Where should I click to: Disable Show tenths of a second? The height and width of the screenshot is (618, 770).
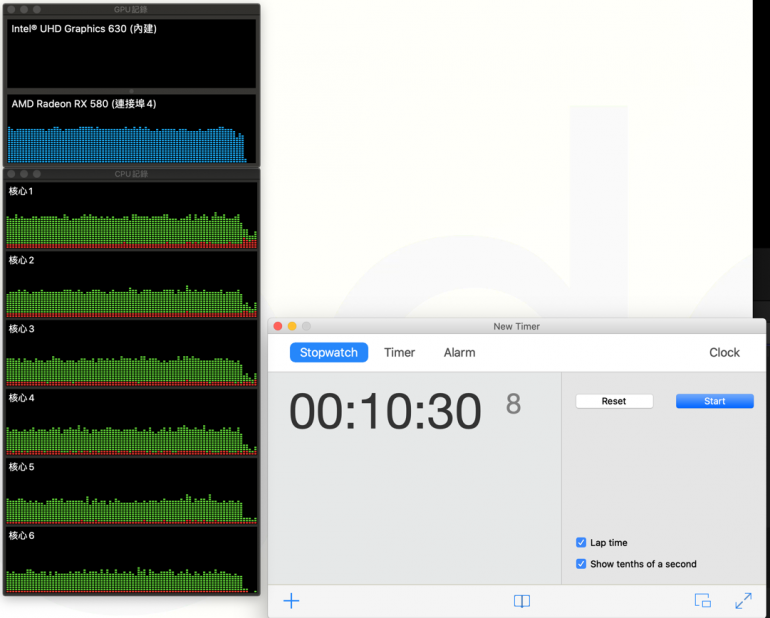(x=581, y=564)
